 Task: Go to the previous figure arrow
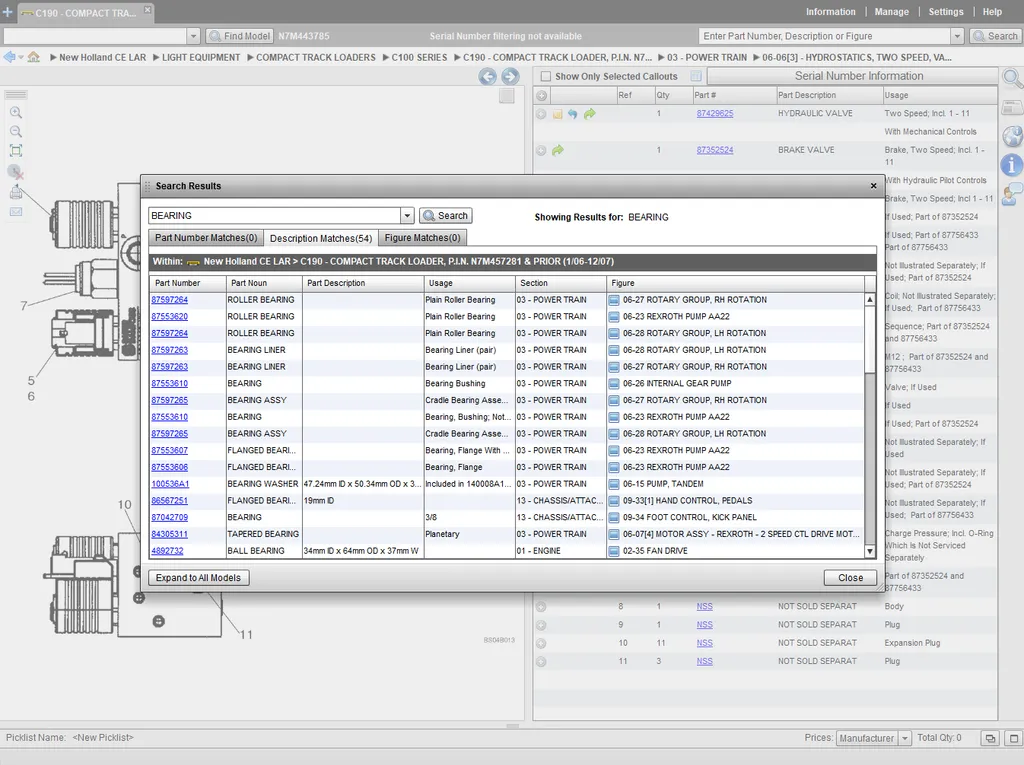click(x=487, y=76)
